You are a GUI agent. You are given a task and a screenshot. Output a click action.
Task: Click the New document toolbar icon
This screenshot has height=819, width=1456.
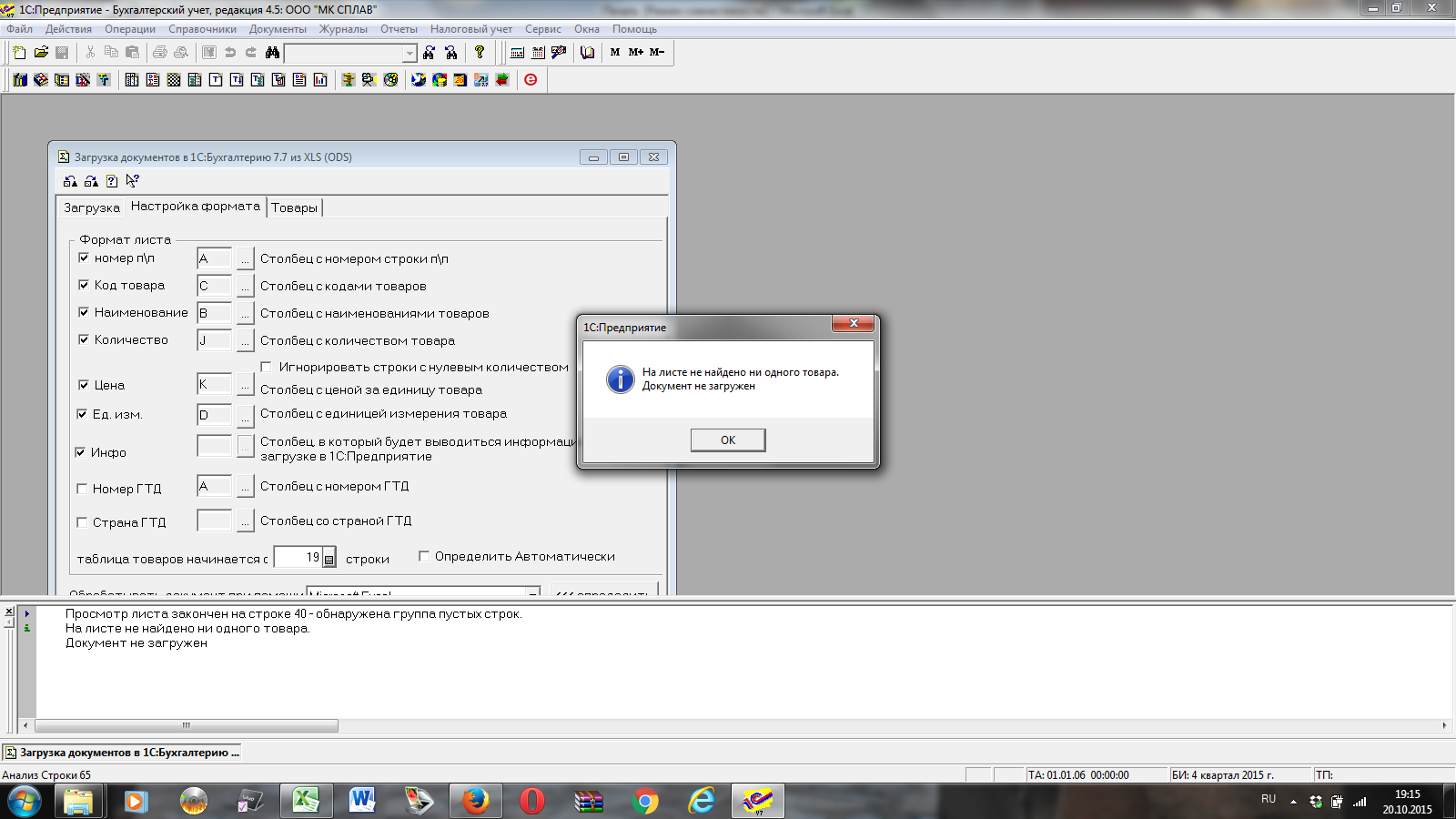click(x=19, y=53)
